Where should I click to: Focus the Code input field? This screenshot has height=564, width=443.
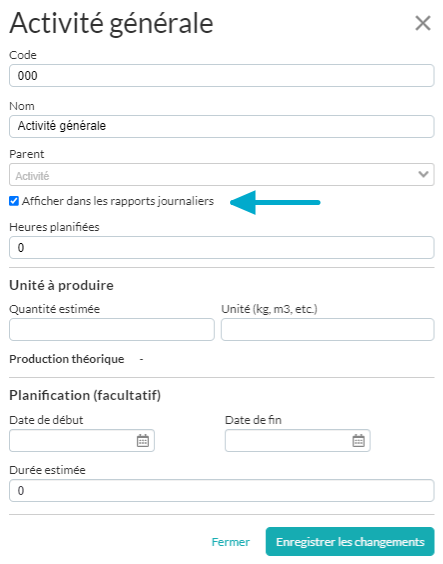(222, 76)
